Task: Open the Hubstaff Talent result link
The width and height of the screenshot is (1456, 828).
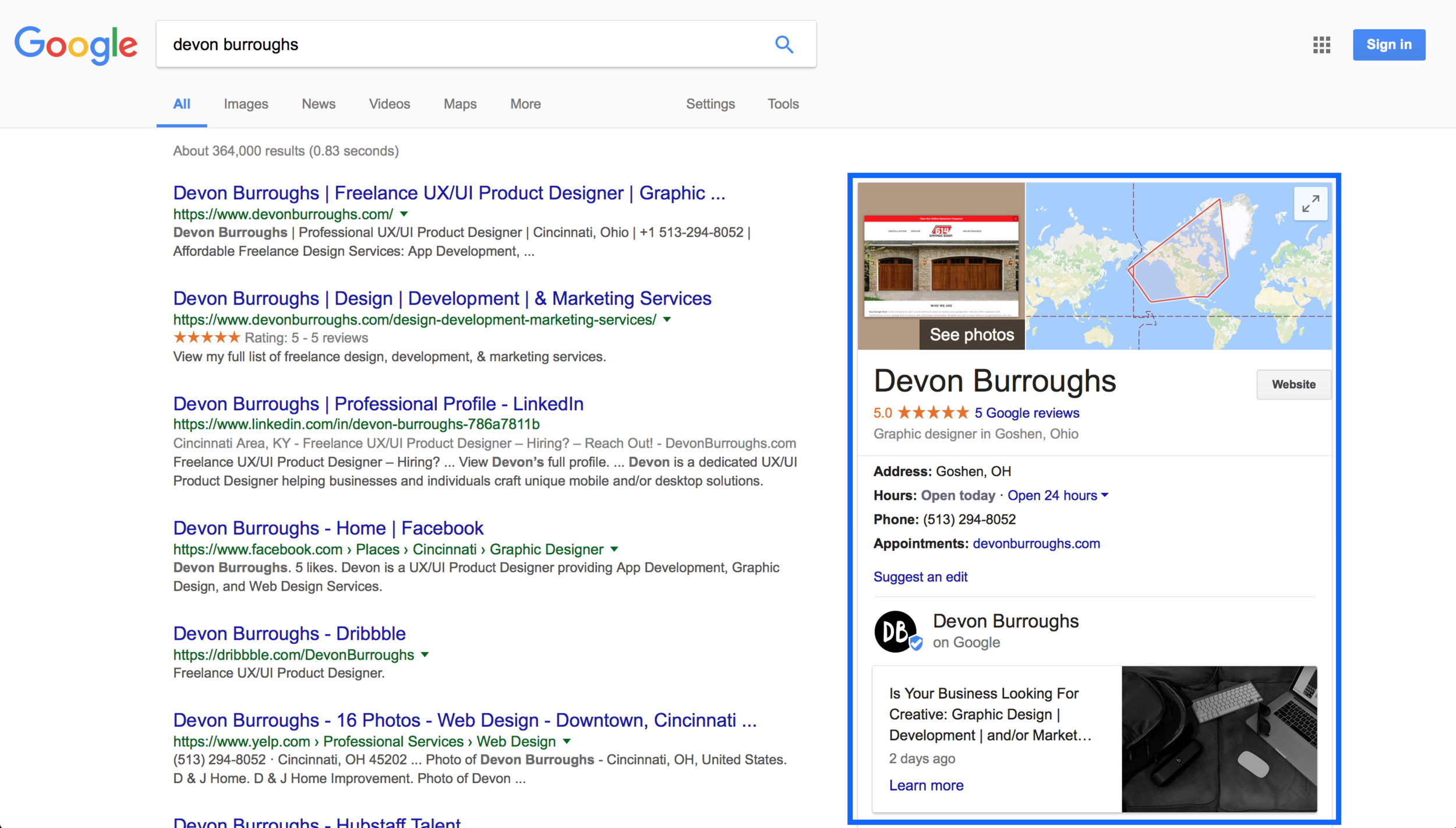Action: point(317,821)
